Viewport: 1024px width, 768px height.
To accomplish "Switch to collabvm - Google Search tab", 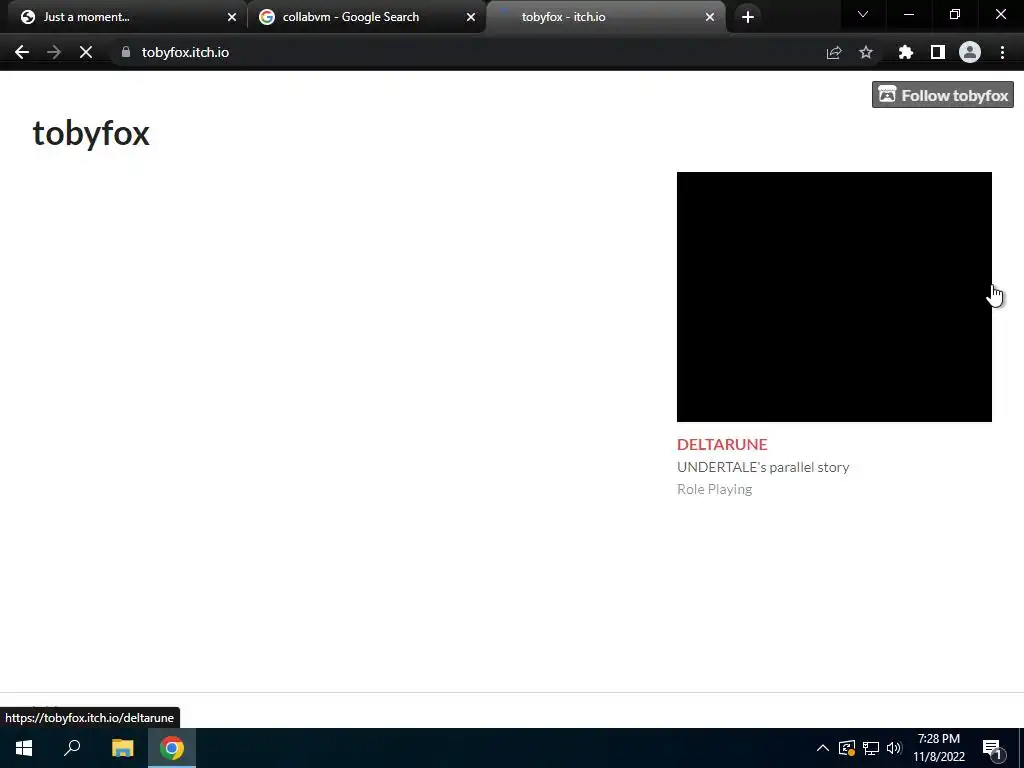I will click(367, 17).
